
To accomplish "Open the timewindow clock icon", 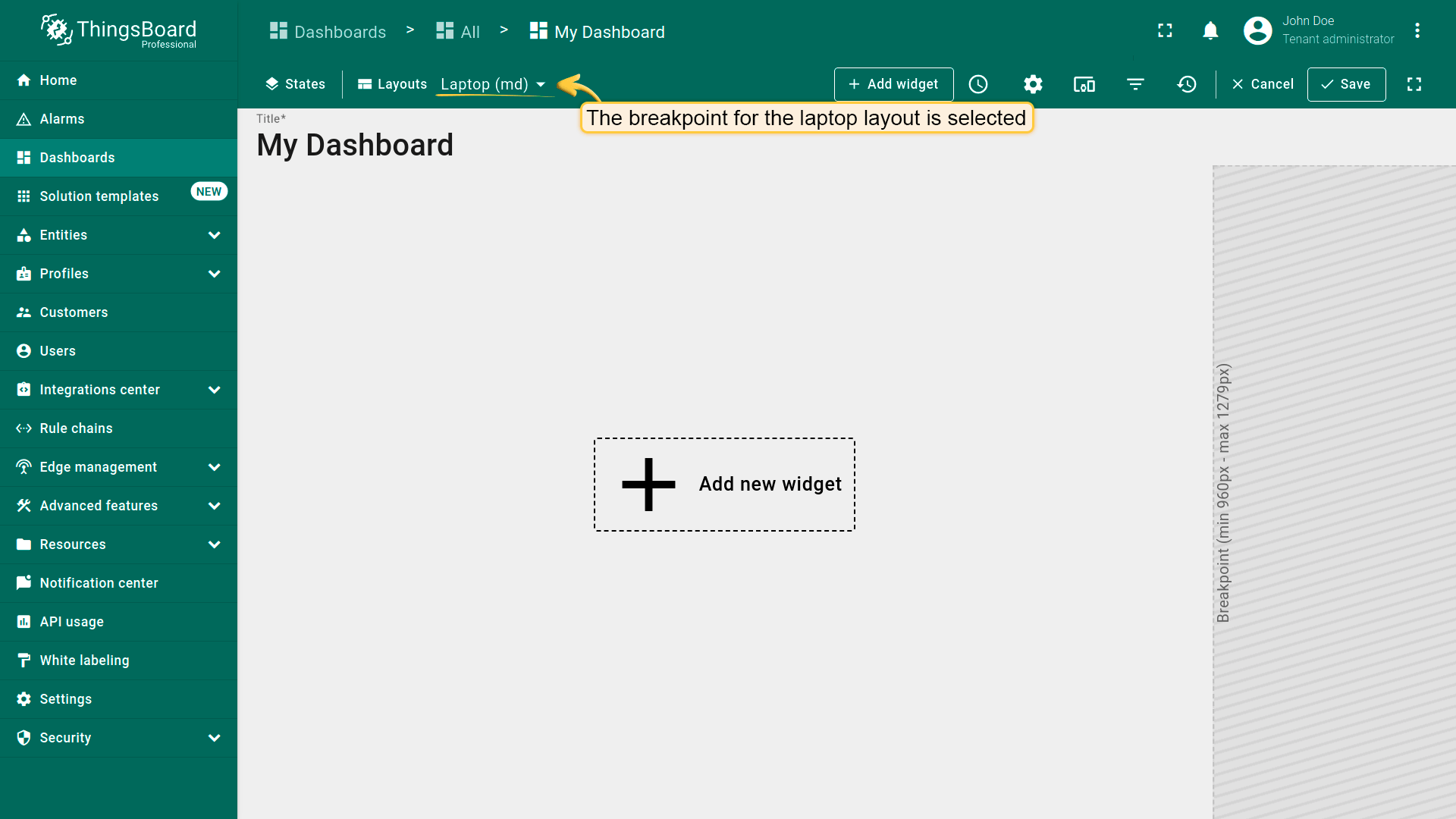I will pyautogui.click(x=978, y=84).
